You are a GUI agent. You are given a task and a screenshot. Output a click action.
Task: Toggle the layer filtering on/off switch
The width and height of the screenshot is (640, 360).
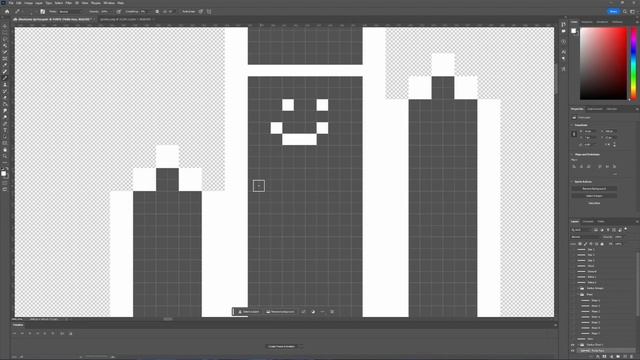point(626,229)
